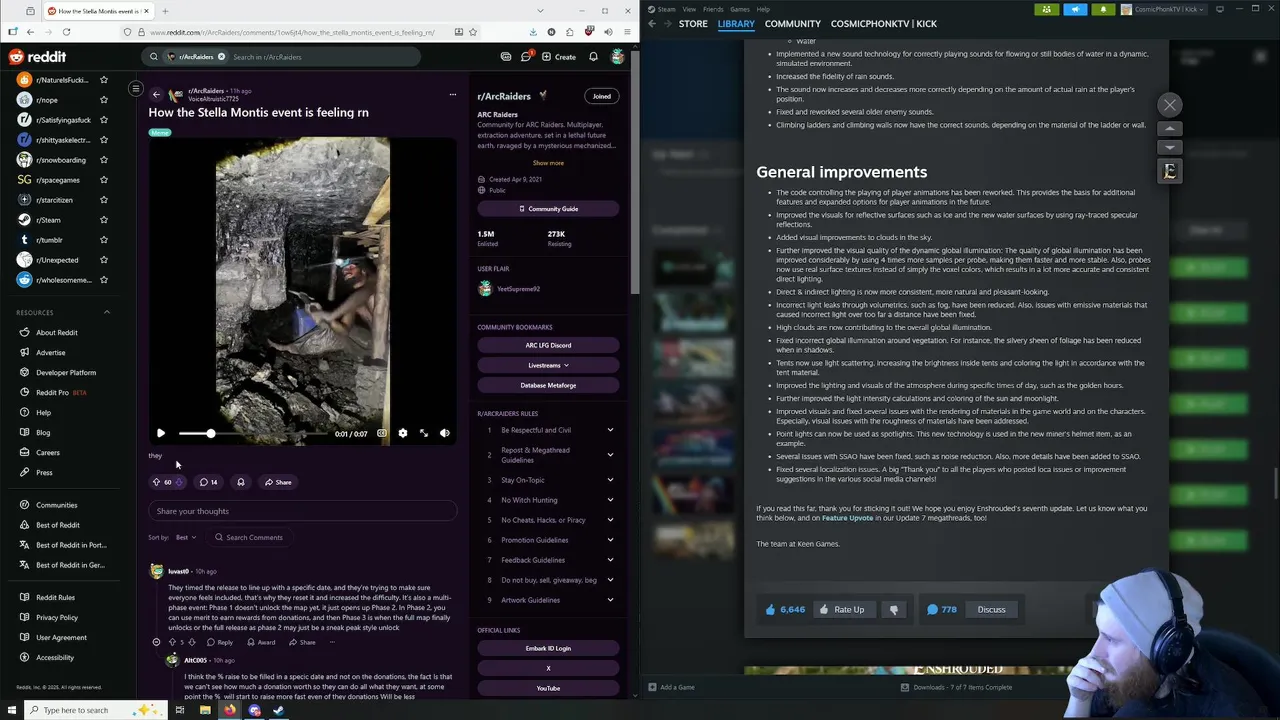This screenshot has height=720, width=1280.
Task: Expand 'Promotion Guidelines' rule
Action: pos(610,540)
